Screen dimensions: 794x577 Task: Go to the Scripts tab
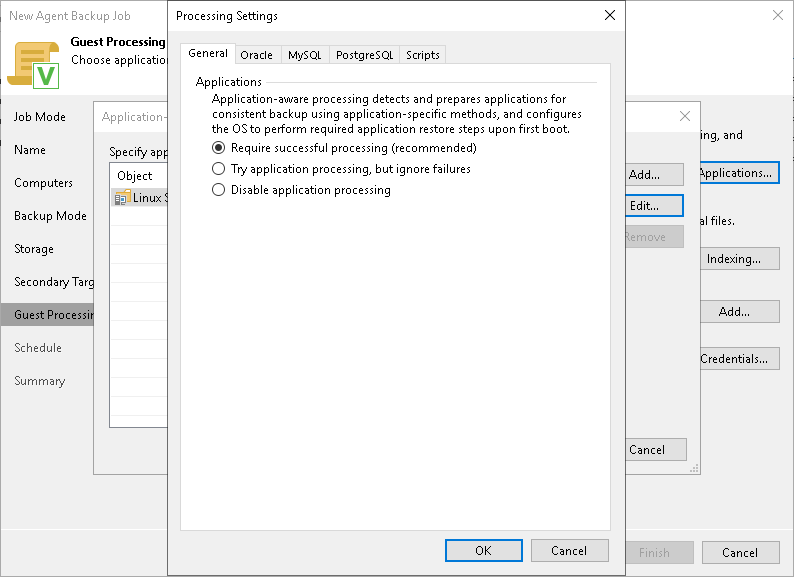pos(422,55)
